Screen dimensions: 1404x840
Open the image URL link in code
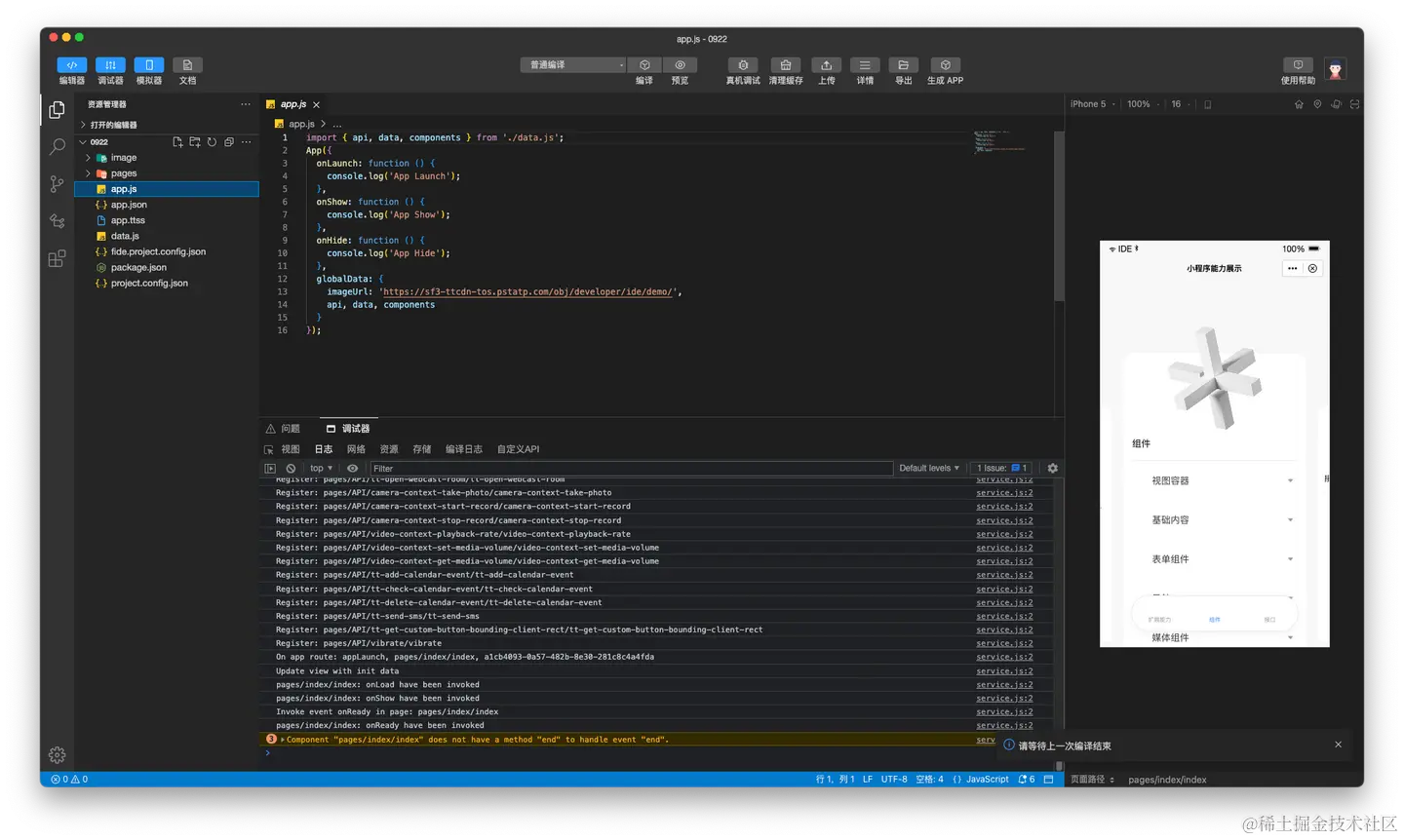[527, 291]
